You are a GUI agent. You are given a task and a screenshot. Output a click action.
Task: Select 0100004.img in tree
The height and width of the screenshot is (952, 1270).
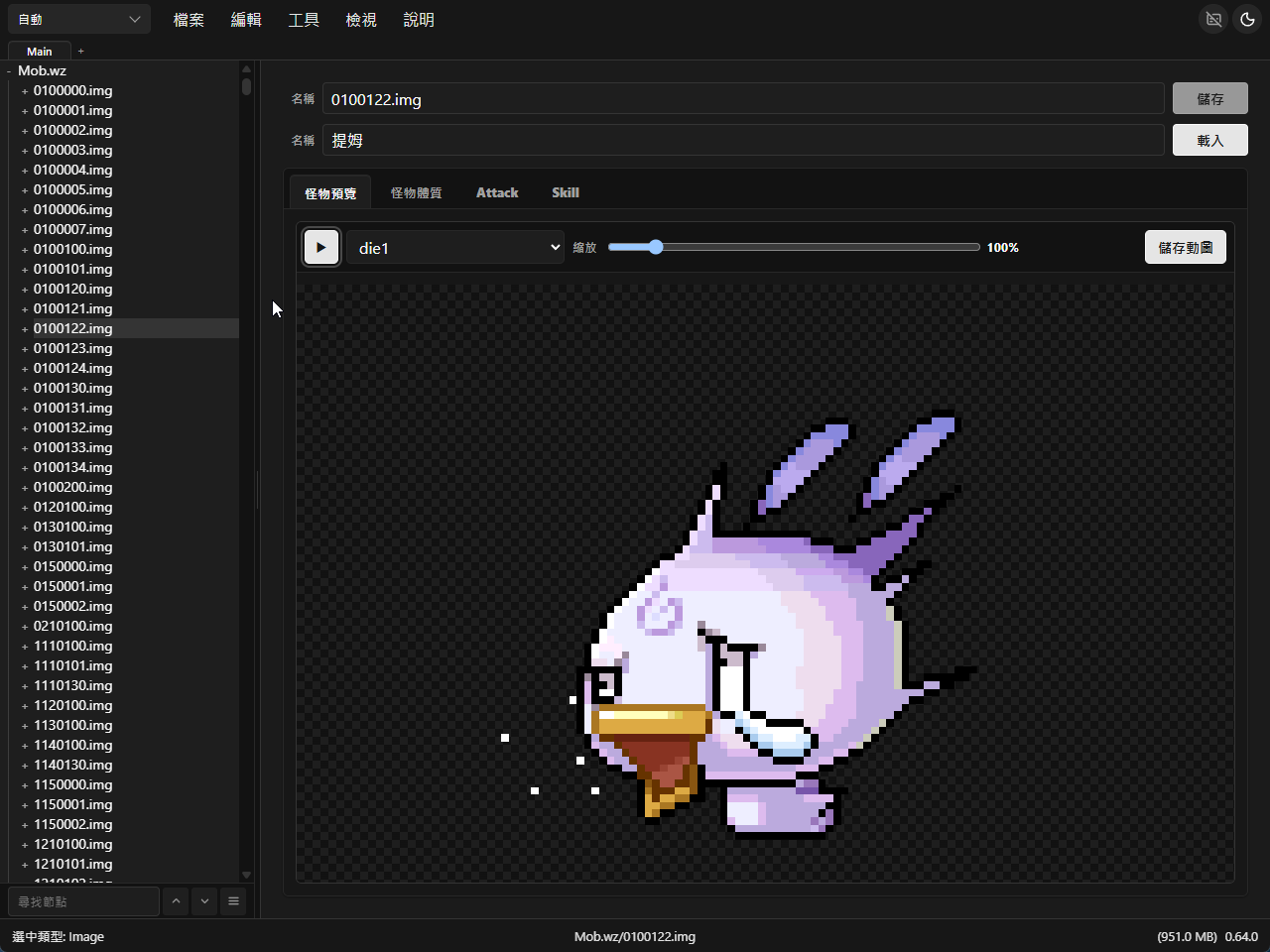(x=73, y=170)
